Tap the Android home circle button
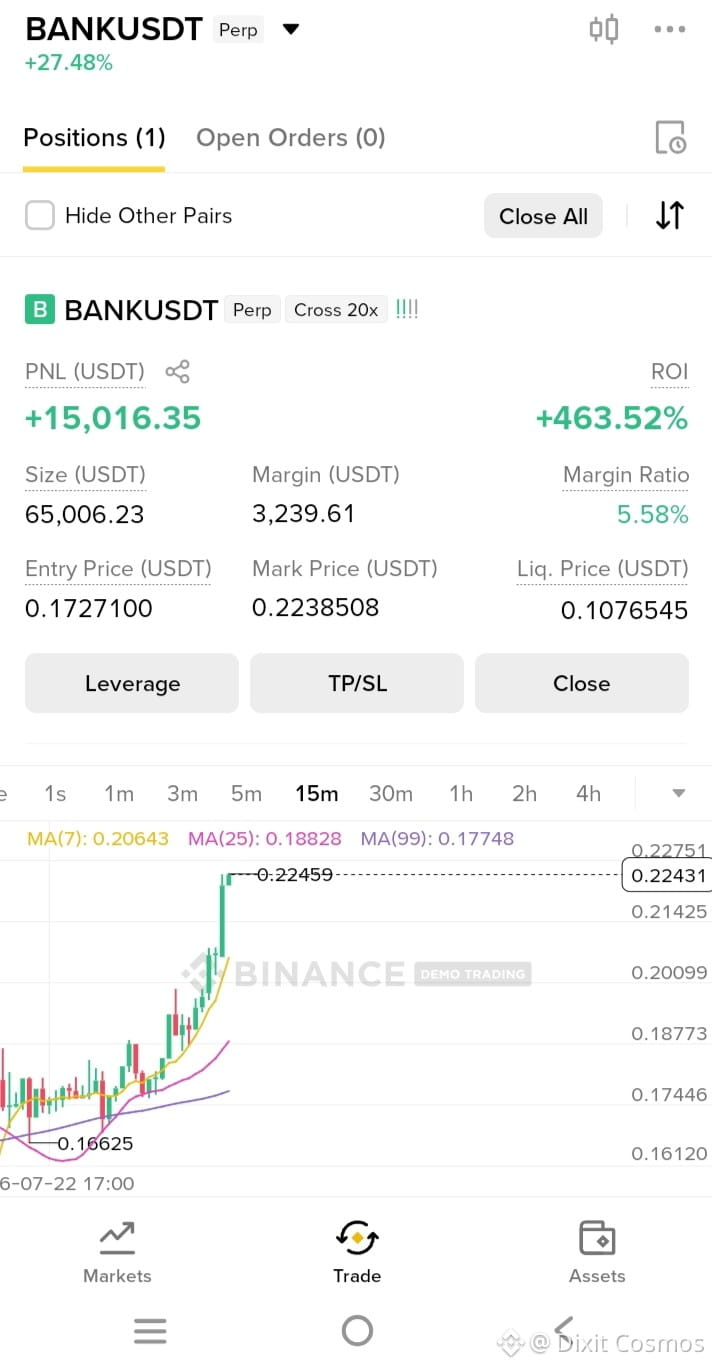This screenshot has height=1368, width=712. click(357, 1331)
